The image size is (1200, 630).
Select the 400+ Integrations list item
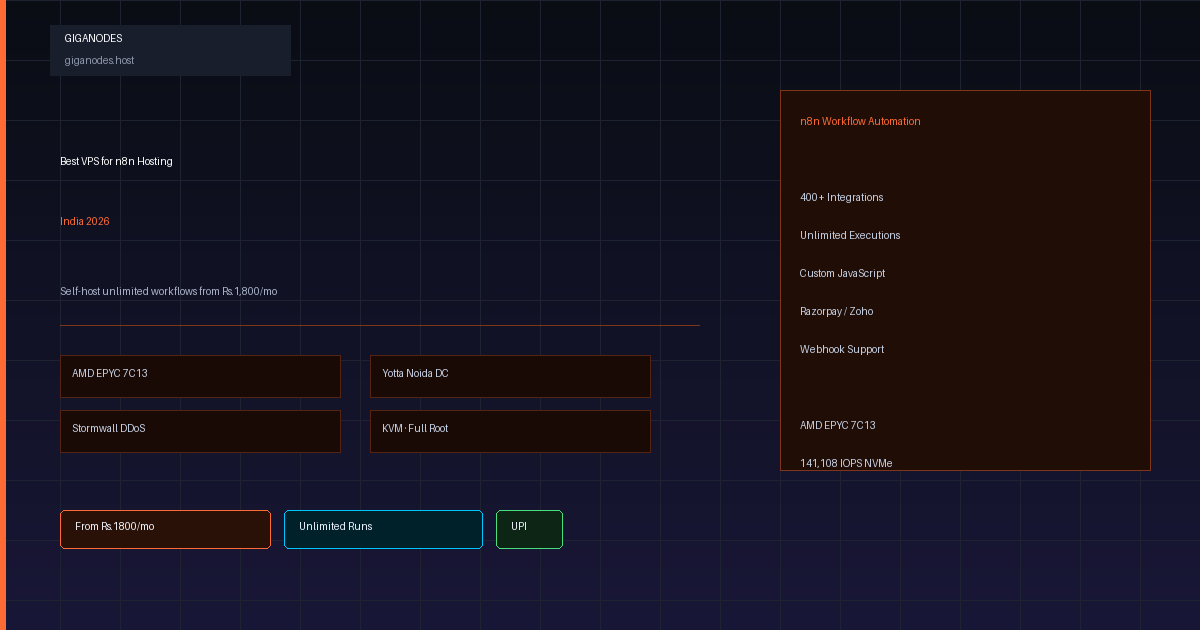click(841, 197)
